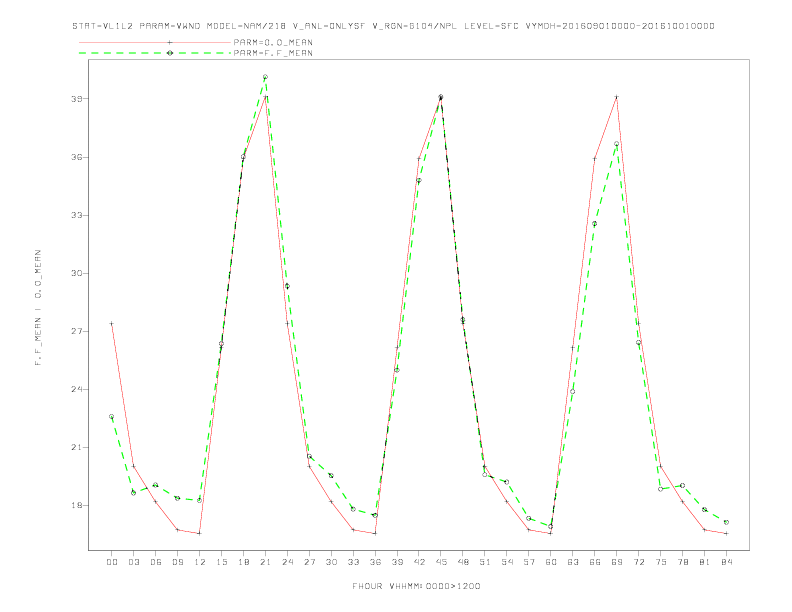The height and width of the screenshot is (612, 792).
Task: Click the x-axis forecast hour label 36
Action: (x=375, y=562)
